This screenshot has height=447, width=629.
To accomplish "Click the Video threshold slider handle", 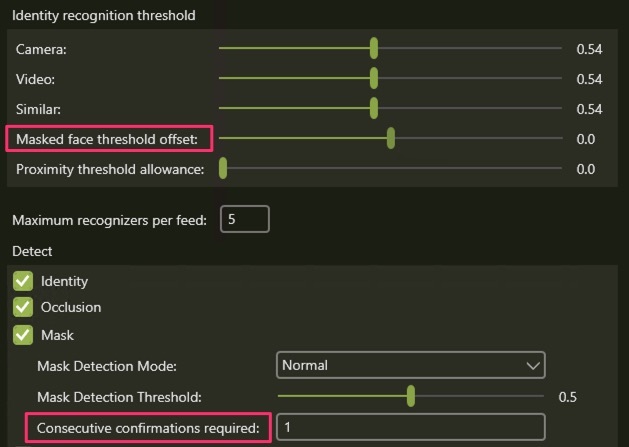I will coord(374,78).
